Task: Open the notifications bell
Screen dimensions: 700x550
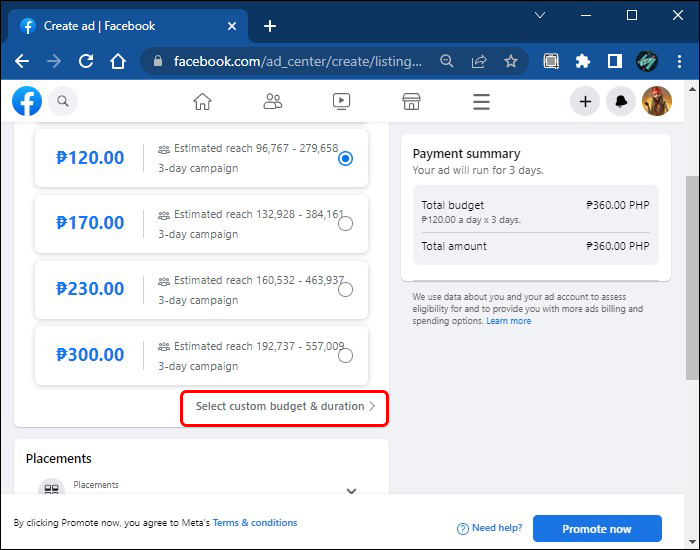Action: pyautogui.click(x=621, y=101)
